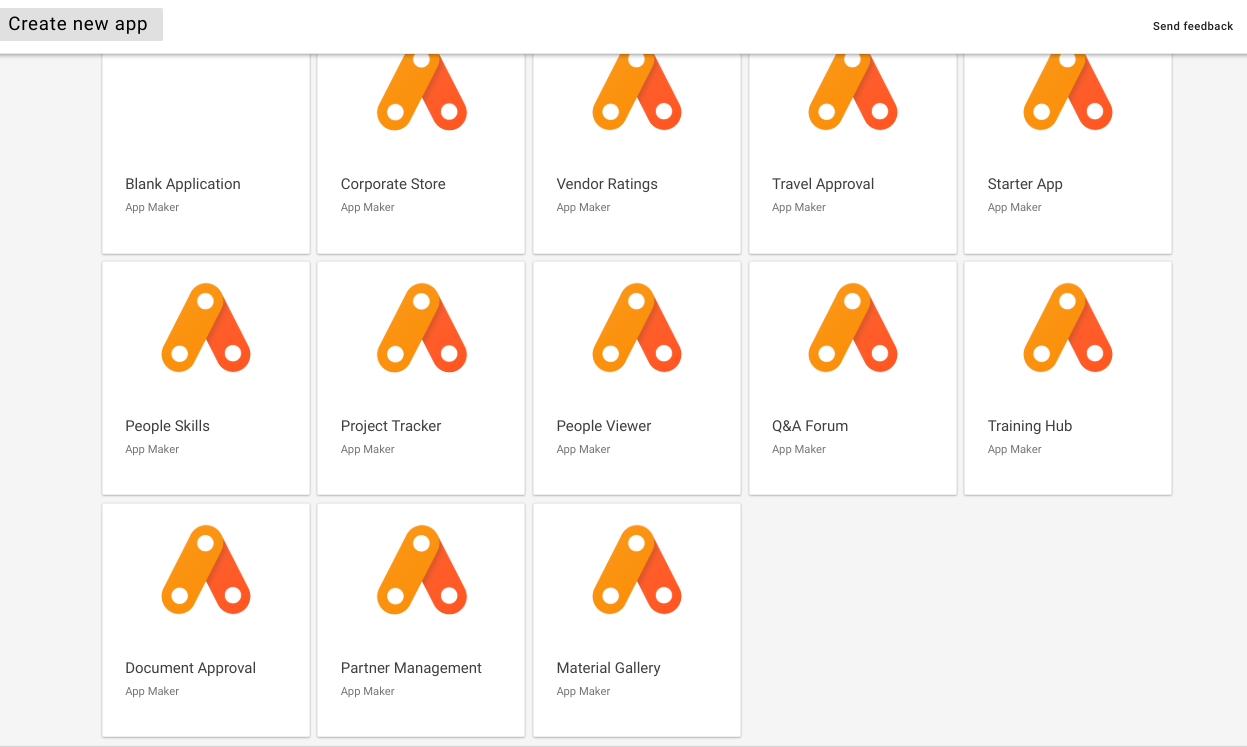Choose the Project Tracker title text
The height and width of the screenshot is (747, 1247).
coord(391,426)
